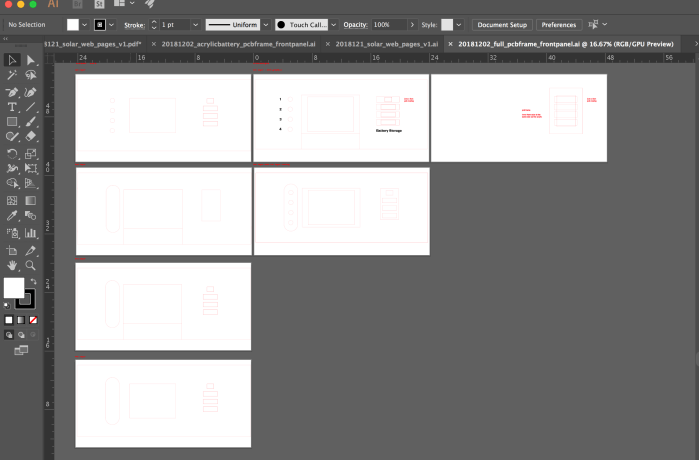Viewport: 699px width, 460px height.
Task: Select the Type tool
Action: click(x=12, y=106)
